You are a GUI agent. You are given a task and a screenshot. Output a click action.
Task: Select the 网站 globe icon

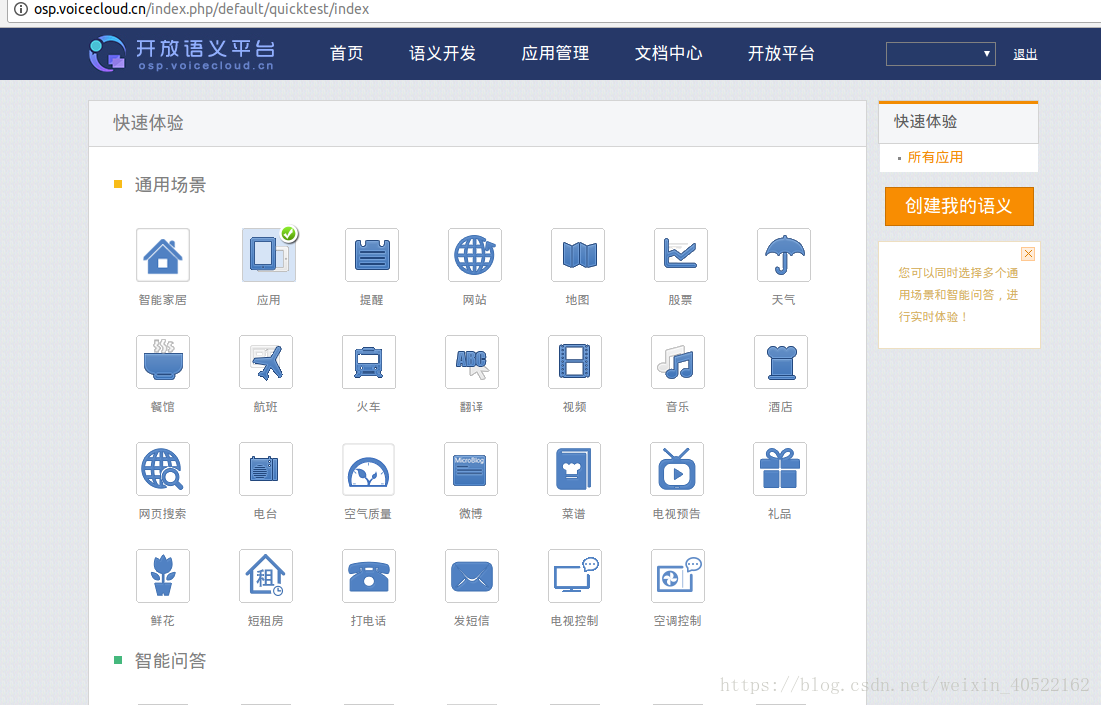pos(475,255)
